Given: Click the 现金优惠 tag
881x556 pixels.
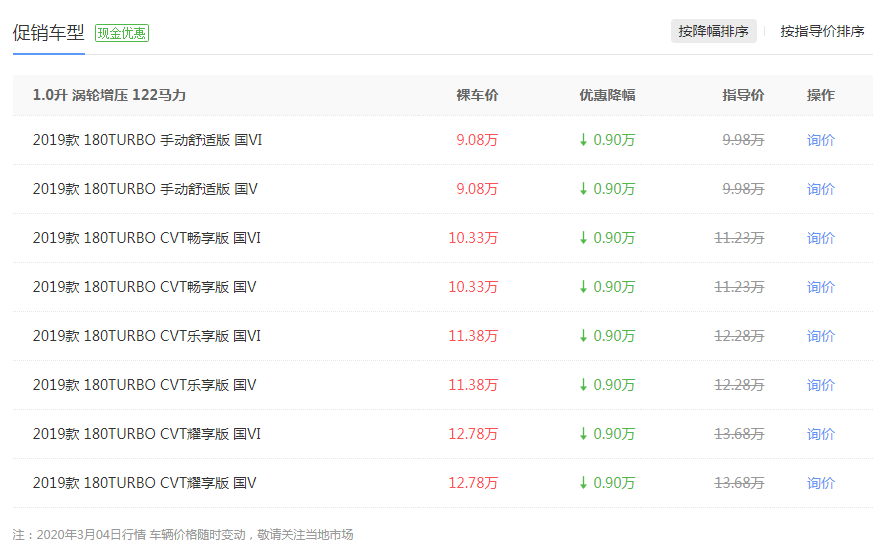Looking at the screenshot, I should coord(122,34).
